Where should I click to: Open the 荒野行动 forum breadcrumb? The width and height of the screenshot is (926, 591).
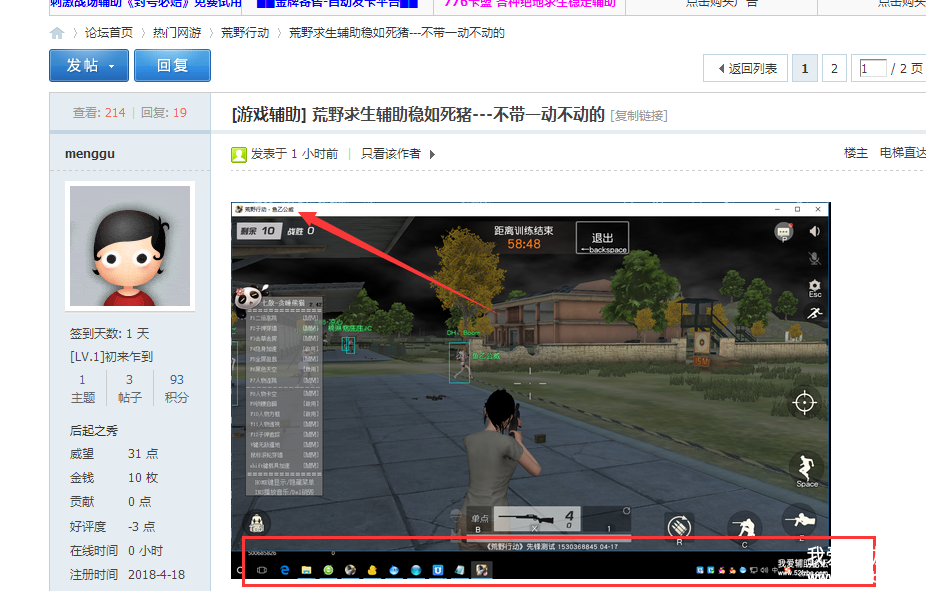pos(244,33)
